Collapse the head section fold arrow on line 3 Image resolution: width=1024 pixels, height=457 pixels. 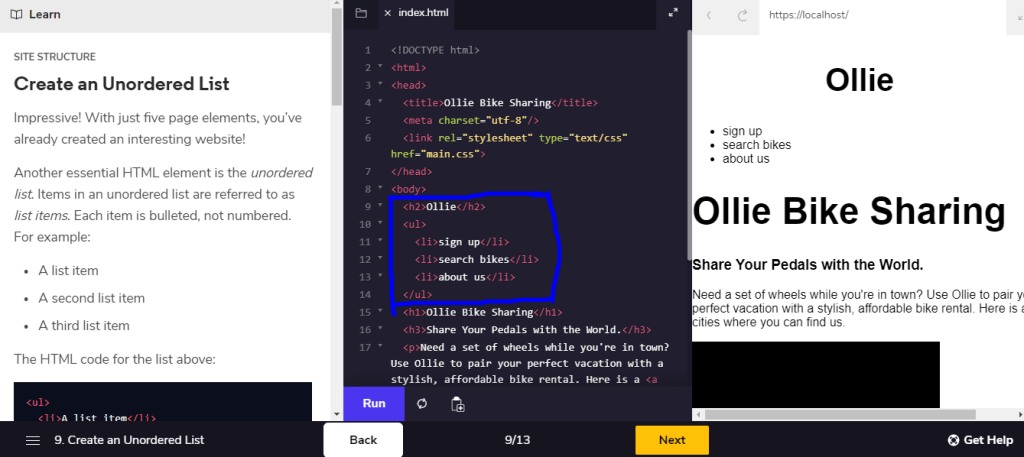coord(380,85)
